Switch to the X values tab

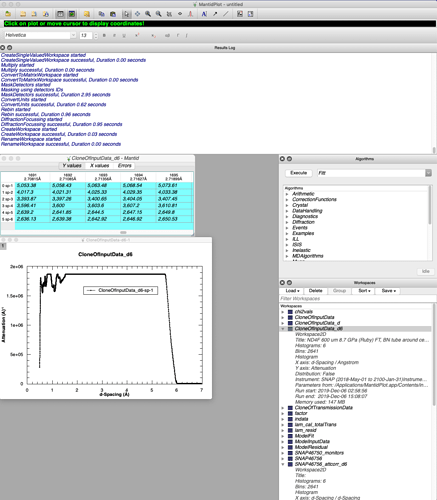coord(99,166)
